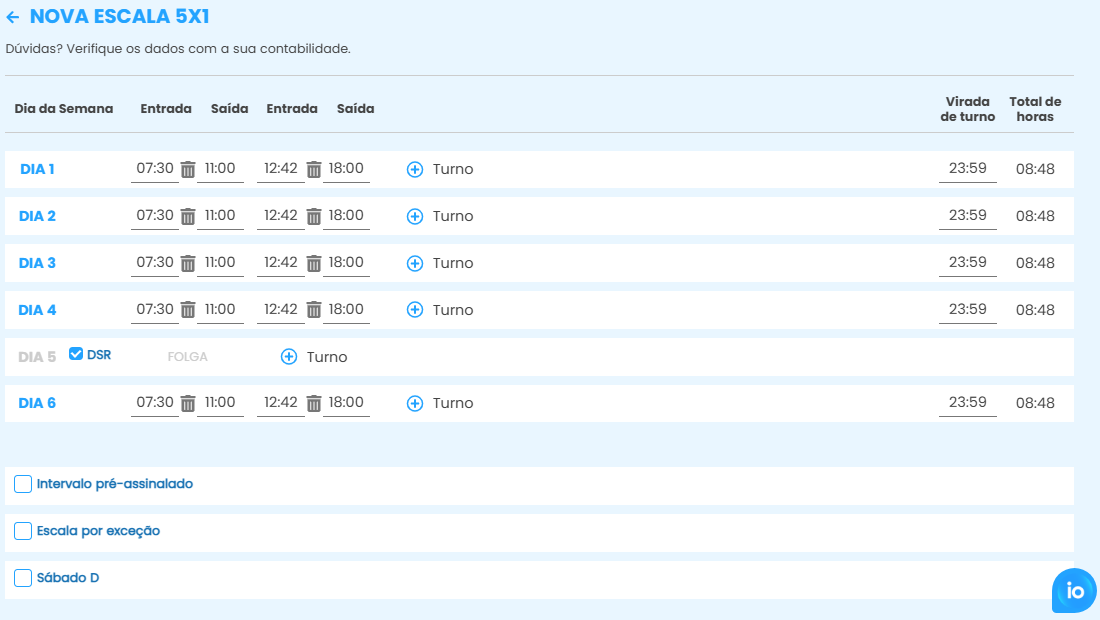Delete the first shift of DIA 1
Image resolution: width=1100 pixels, height=620 pixels.
coord(188,170)
